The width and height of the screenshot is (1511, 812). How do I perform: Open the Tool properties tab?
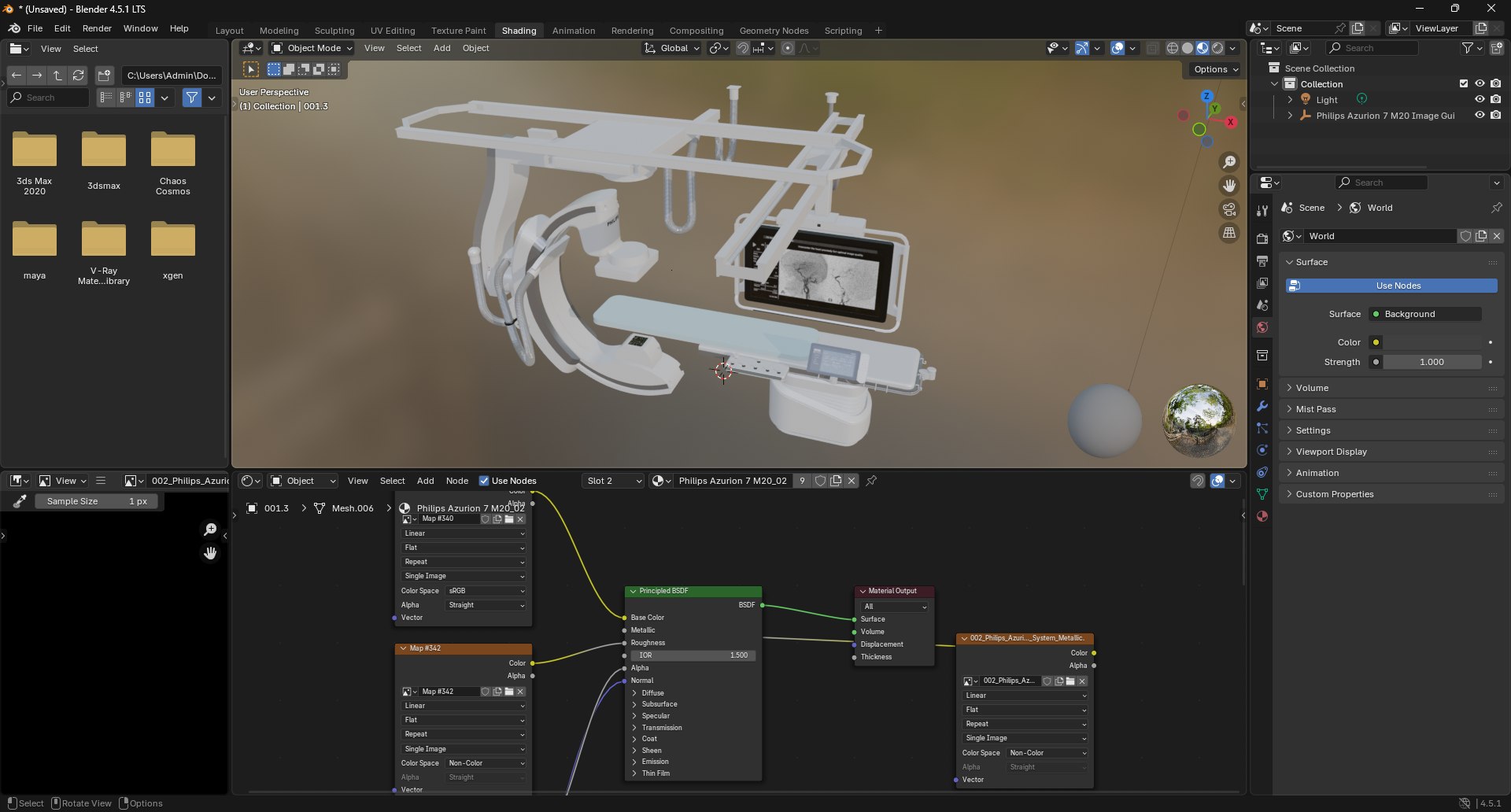click(x=1262, y=211)
